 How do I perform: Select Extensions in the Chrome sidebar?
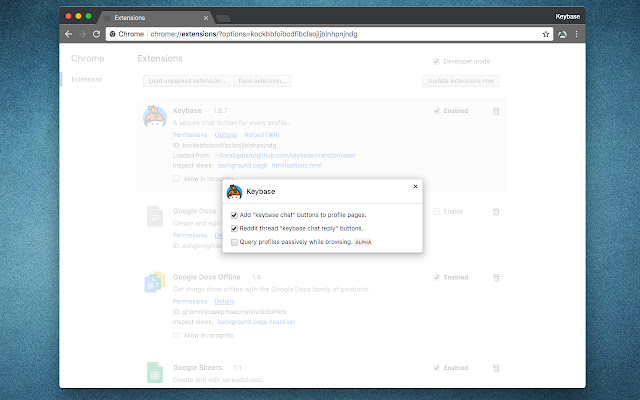tap(85, 80)
